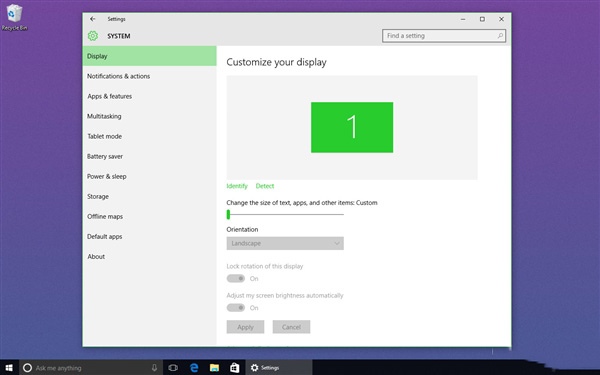
Task: Open Task View from the taskbar
Action: [x=173, y=368]
